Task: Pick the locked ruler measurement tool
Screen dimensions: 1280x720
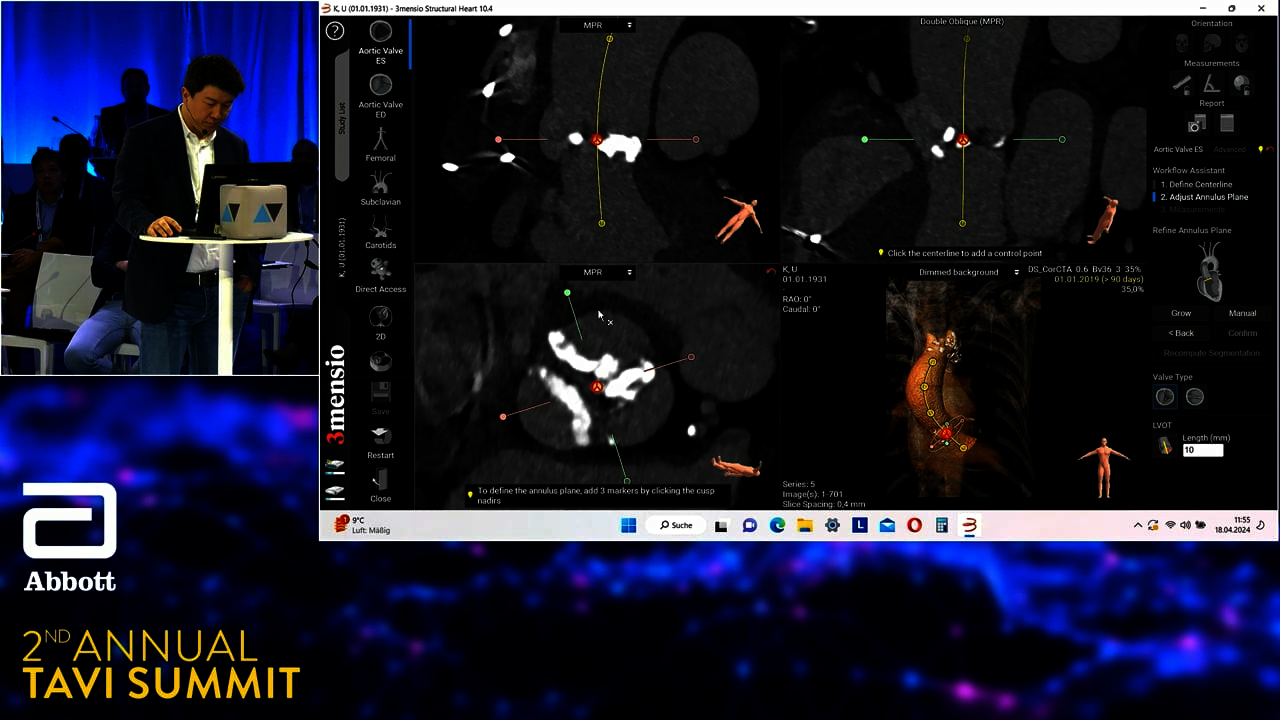Action: coord(1182,85)
